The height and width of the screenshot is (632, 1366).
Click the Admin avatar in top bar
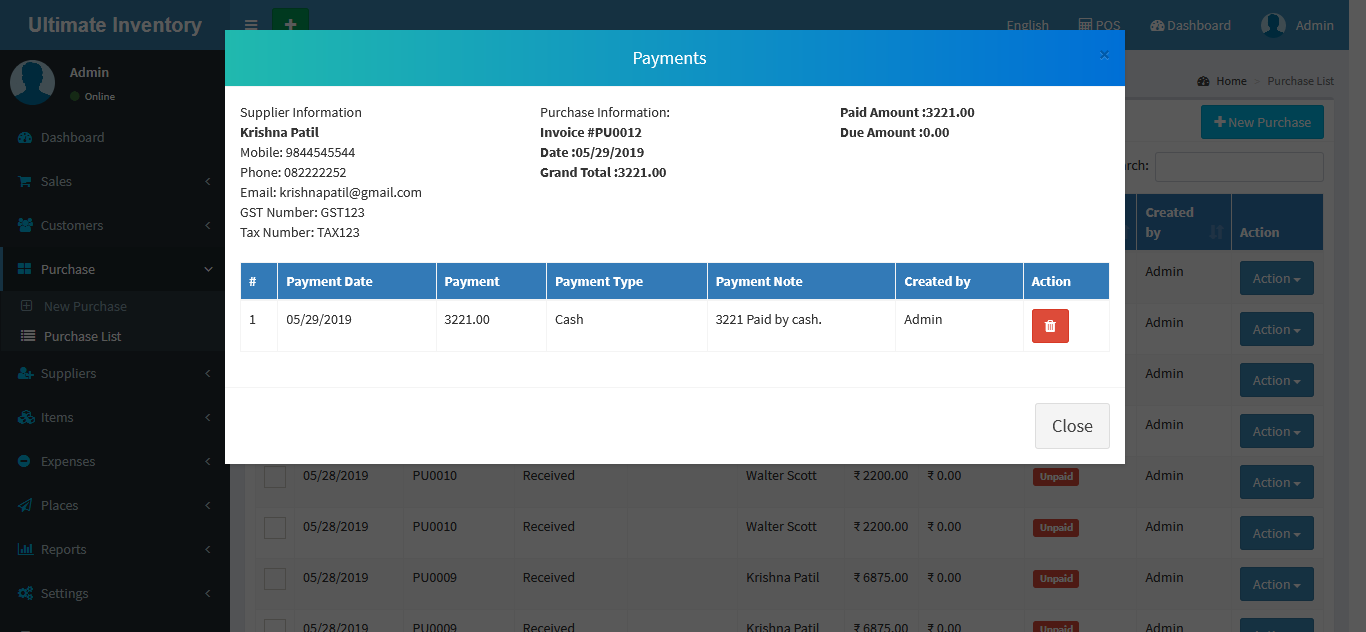coord(1273,25)
